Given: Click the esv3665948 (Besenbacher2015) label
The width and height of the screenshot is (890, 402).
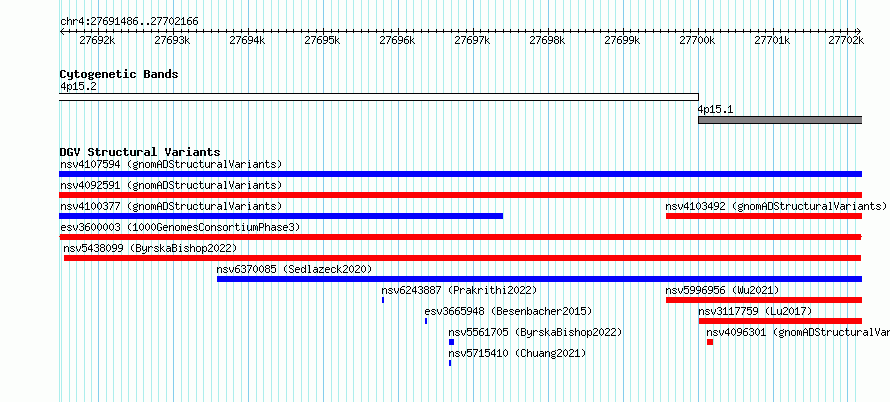Looking at the screenshot, I should 508,312.
